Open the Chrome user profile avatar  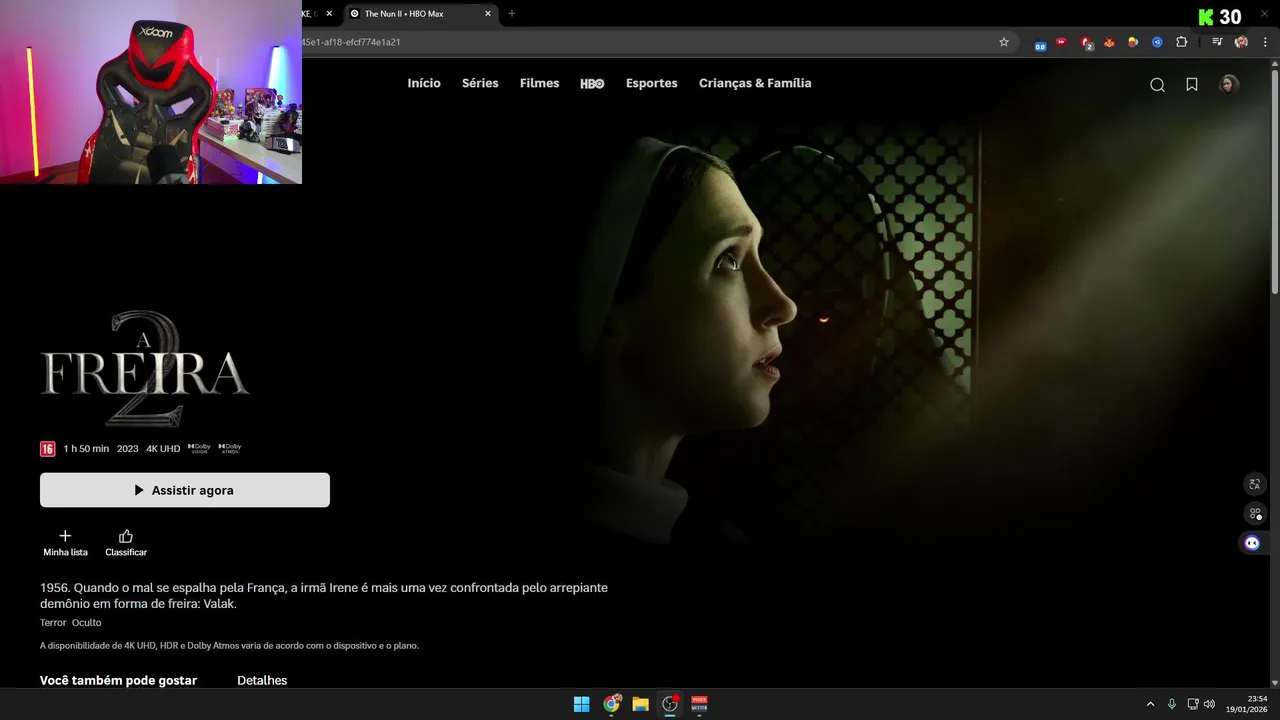(1241, 42)
